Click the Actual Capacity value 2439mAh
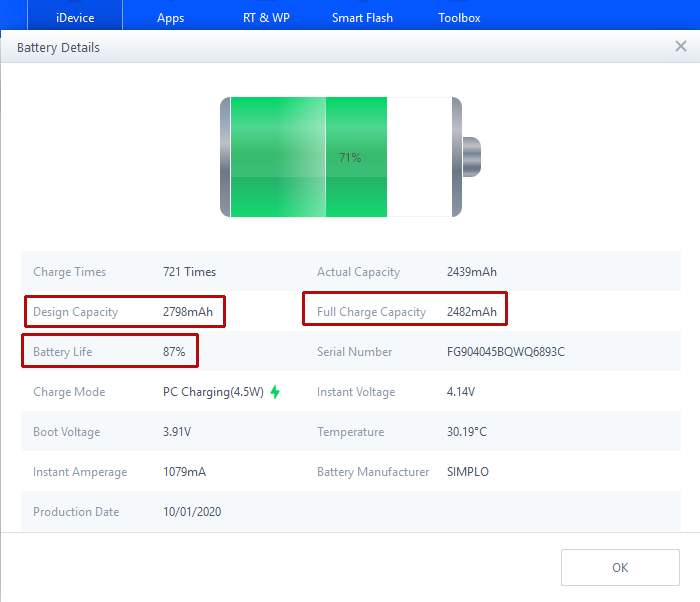Viewport: 700px width, 602px height. tap(471, 272)
